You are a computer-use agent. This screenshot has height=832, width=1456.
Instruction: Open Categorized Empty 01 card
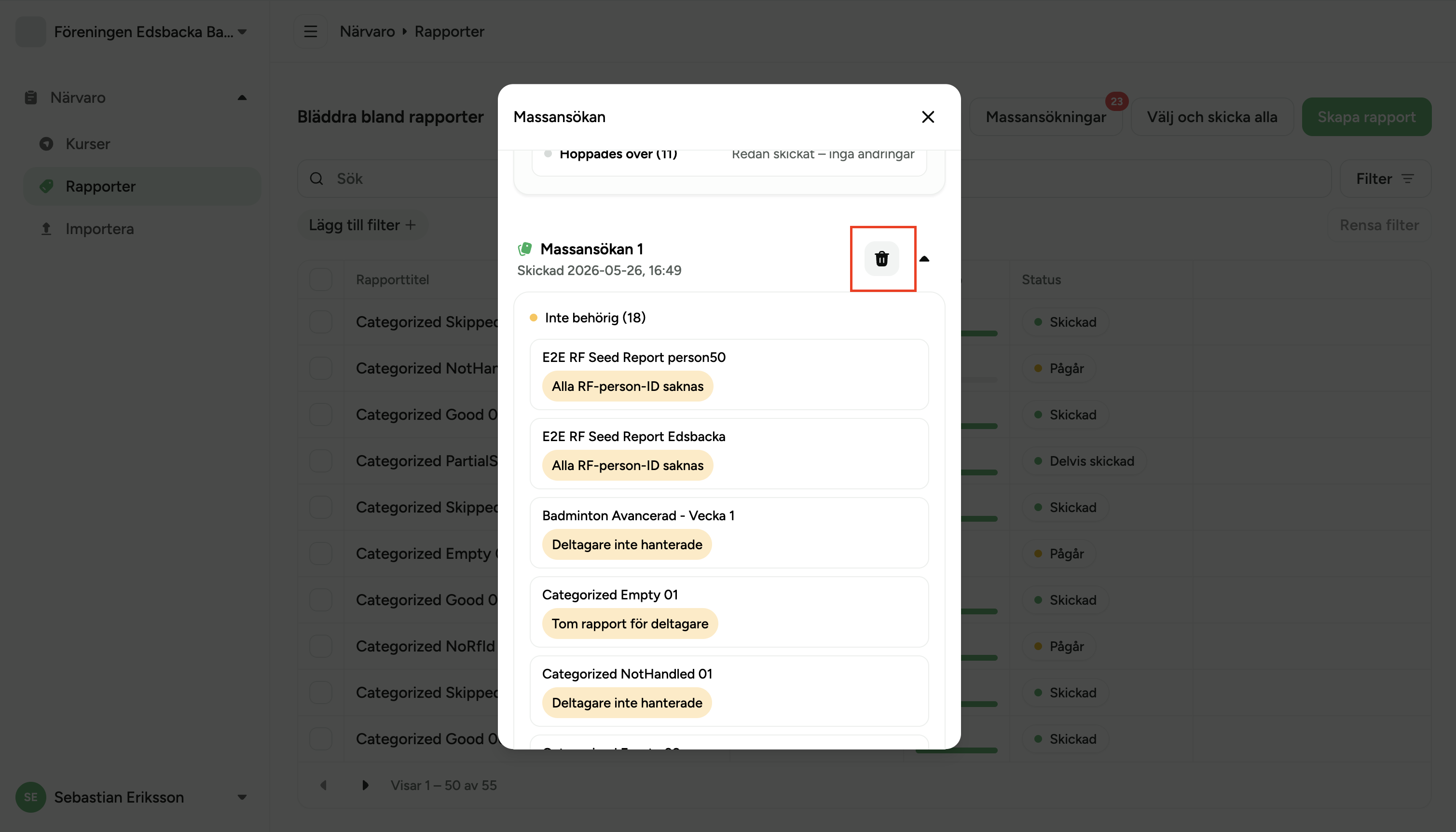point(729,612)
